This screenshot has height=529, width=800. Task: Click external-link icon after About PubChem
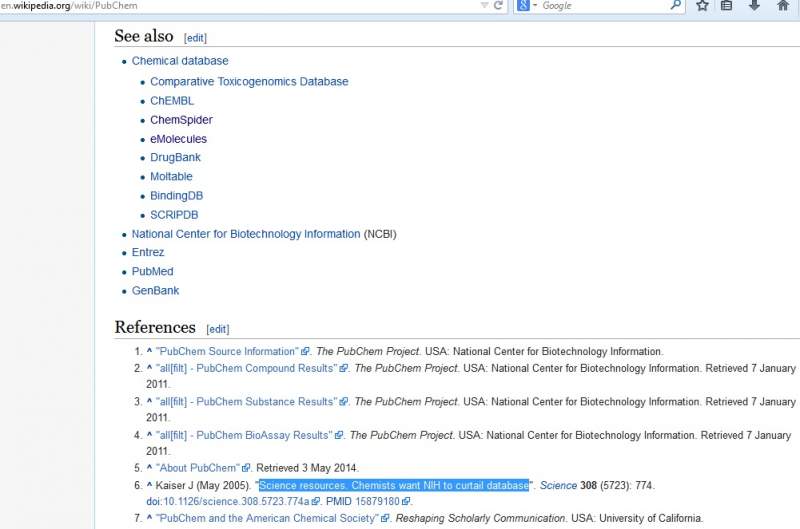pos(246,468)
